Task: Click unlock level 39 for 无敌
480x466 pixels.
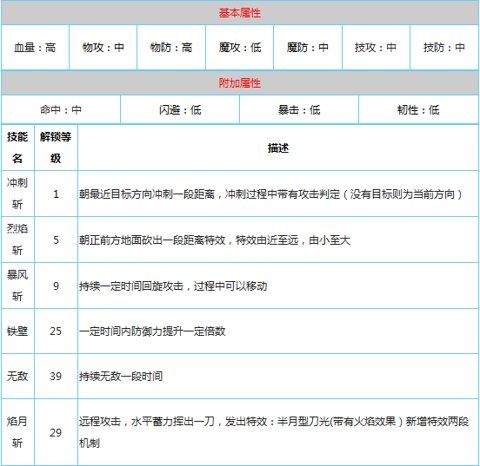Action: click(56, 376)
